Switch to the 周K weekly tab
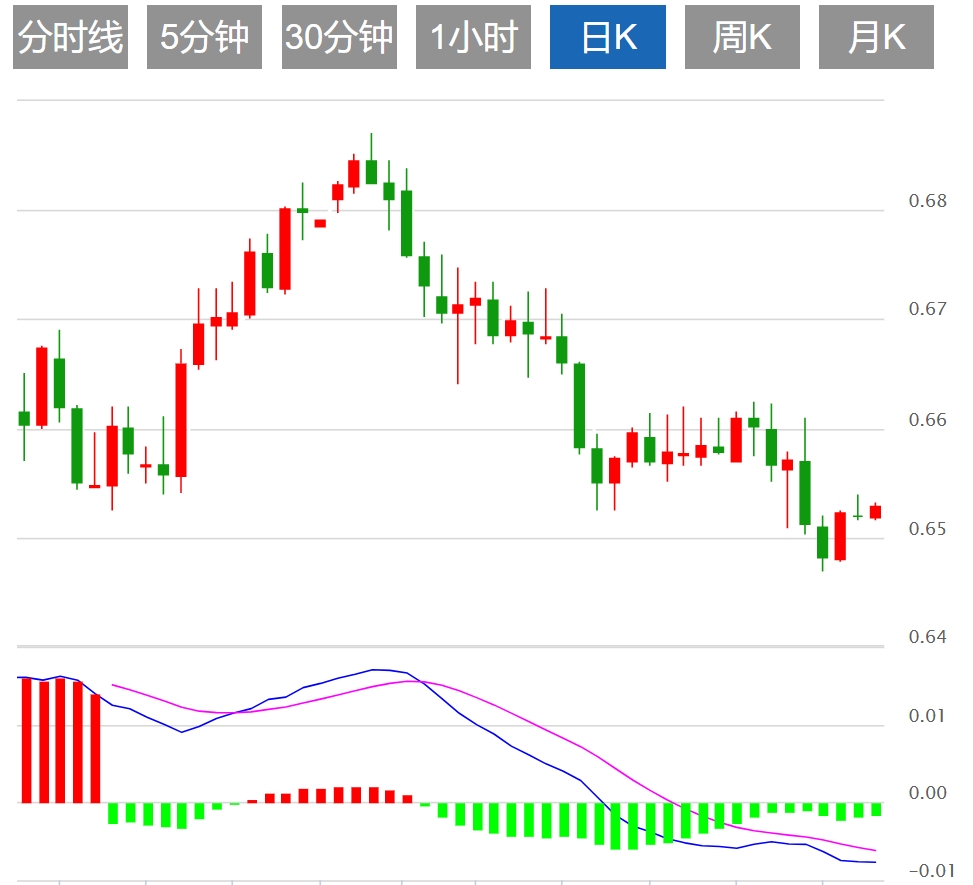 (742, 37)
